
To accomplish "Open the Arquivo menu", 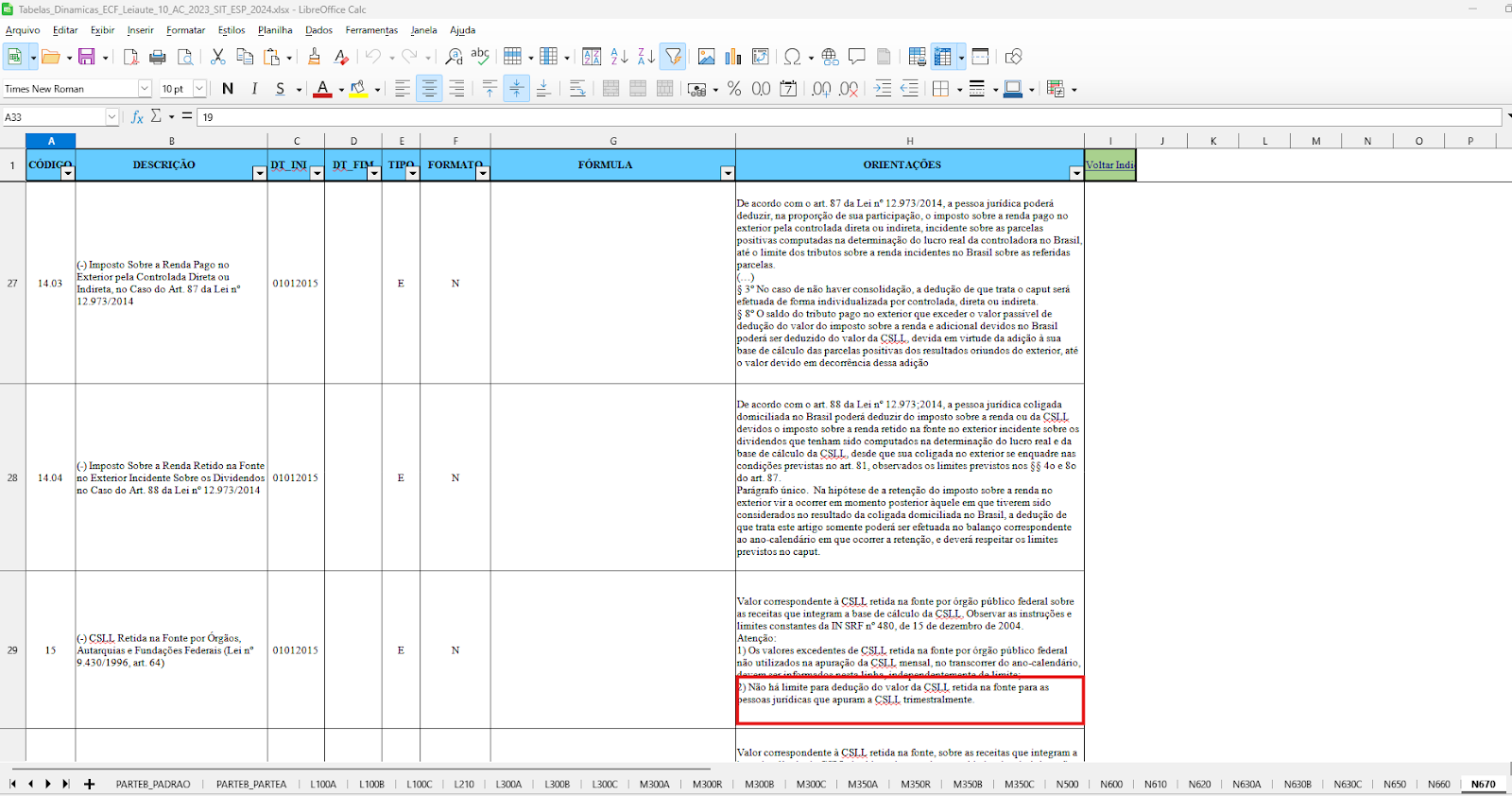I will [23, 30].
